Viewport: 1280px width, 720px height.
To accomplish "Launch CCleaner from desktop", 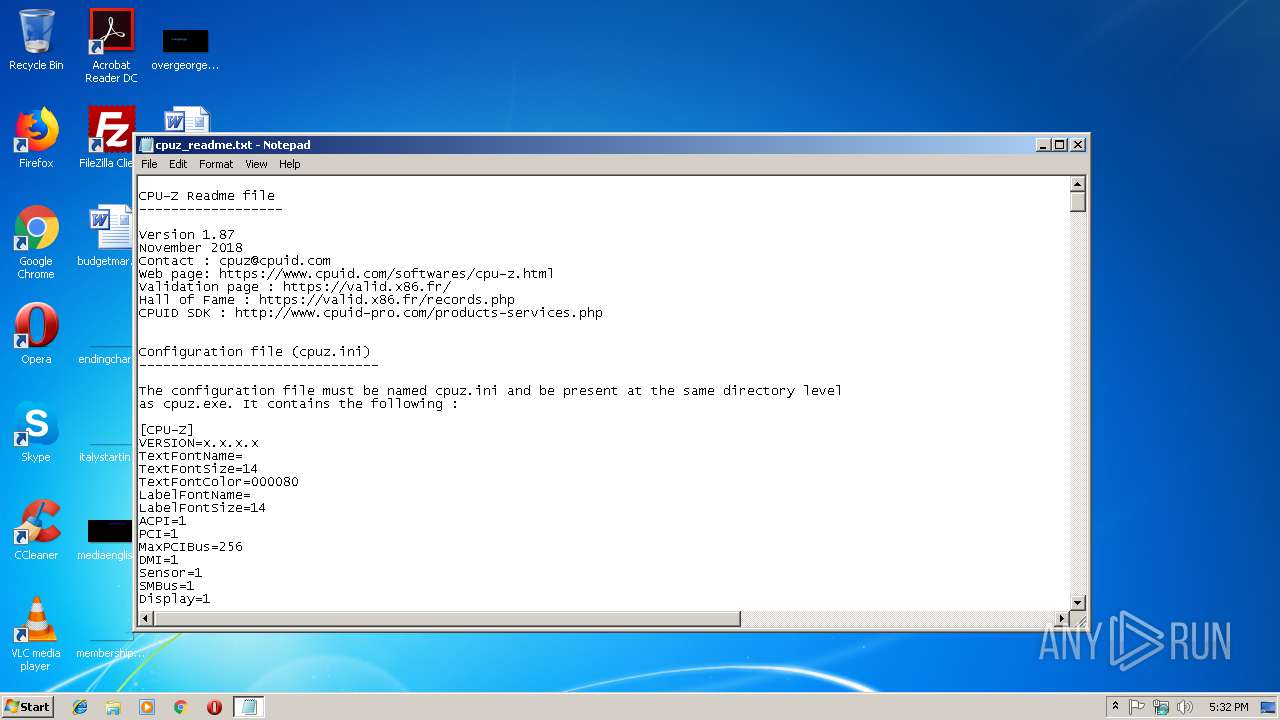I will pyautogui.click(x=36, y=530).
